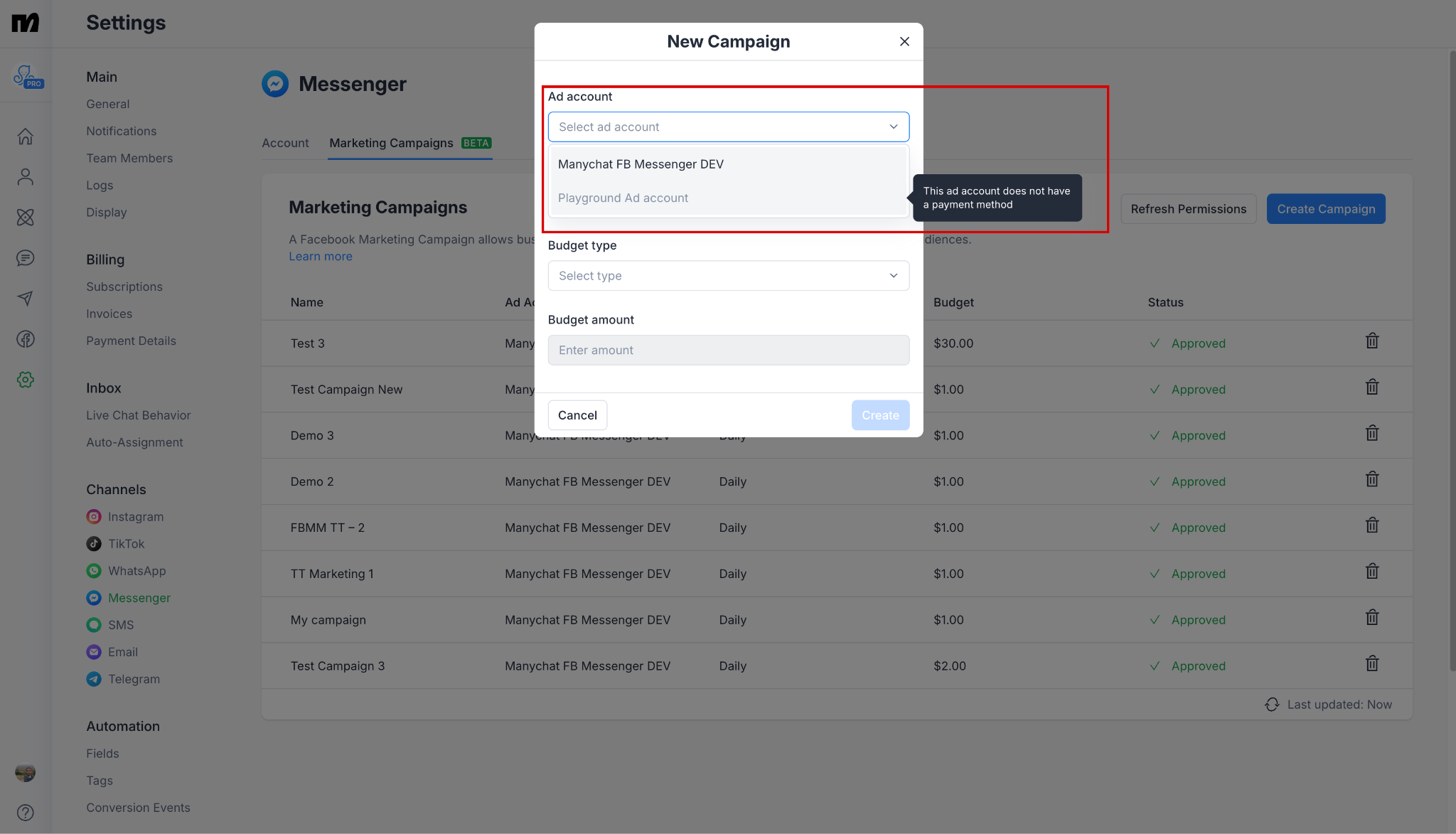Expand the Budget type dropdown
Image resolution: width=1456 pixels, height=834 pixels.
point(728,276)
